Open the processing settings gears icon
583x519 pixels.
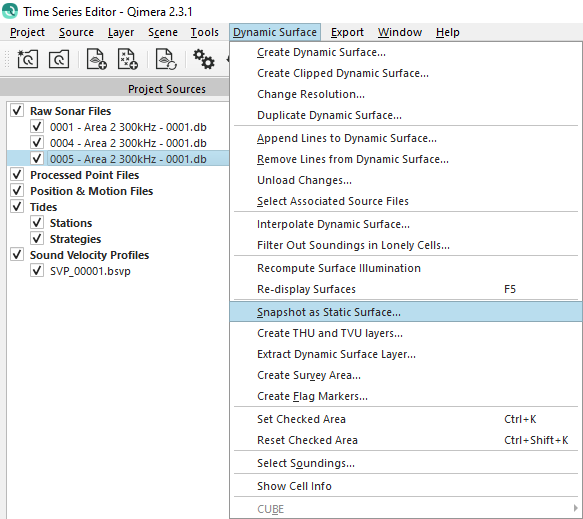203,59
